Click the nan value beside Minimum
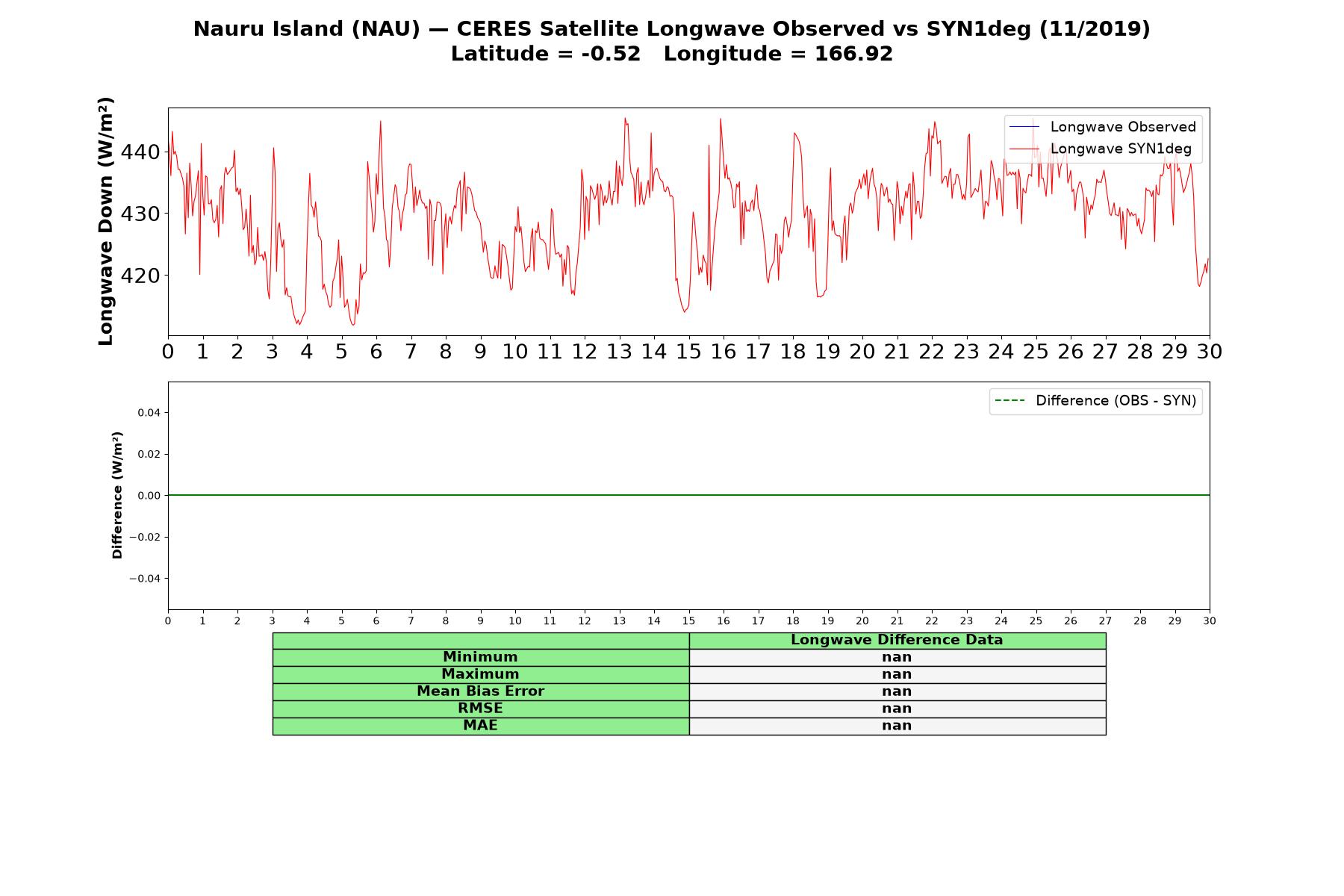 (897, 657)
